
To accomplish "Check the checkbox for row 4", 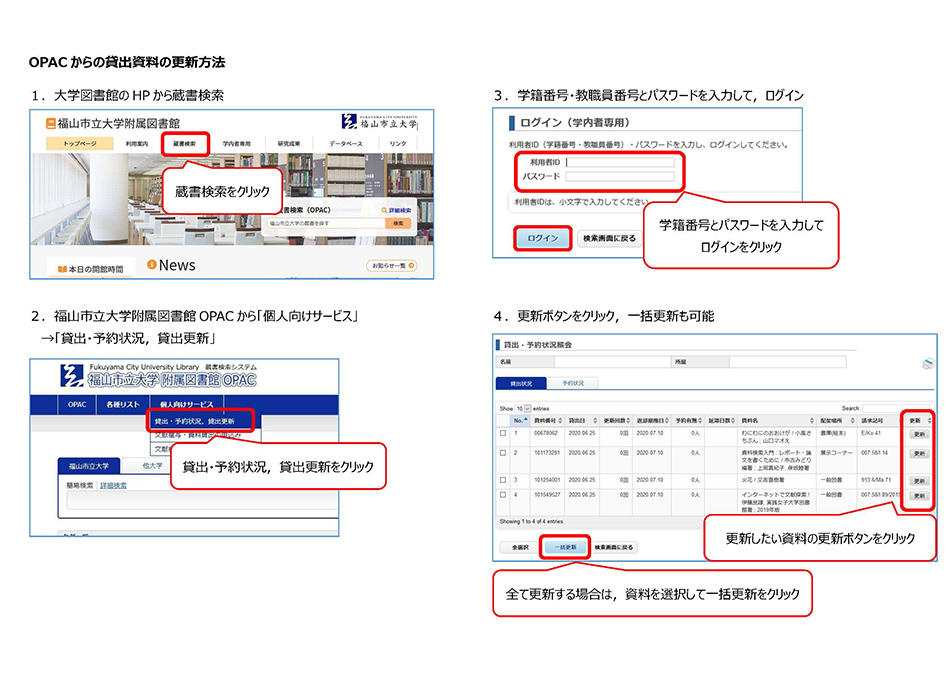I will click(503, 495).
